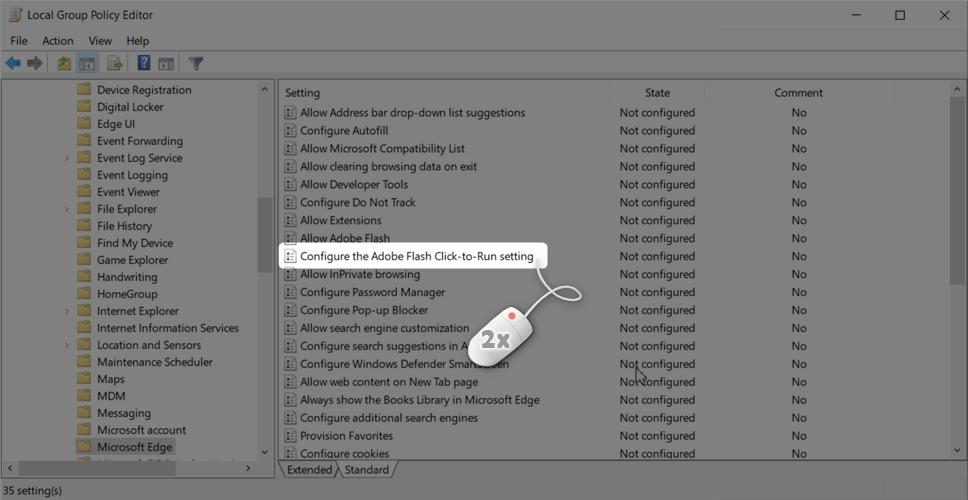Sort by the Comment column header
Screen dimensions: 968x500
(x=798, y=93)
